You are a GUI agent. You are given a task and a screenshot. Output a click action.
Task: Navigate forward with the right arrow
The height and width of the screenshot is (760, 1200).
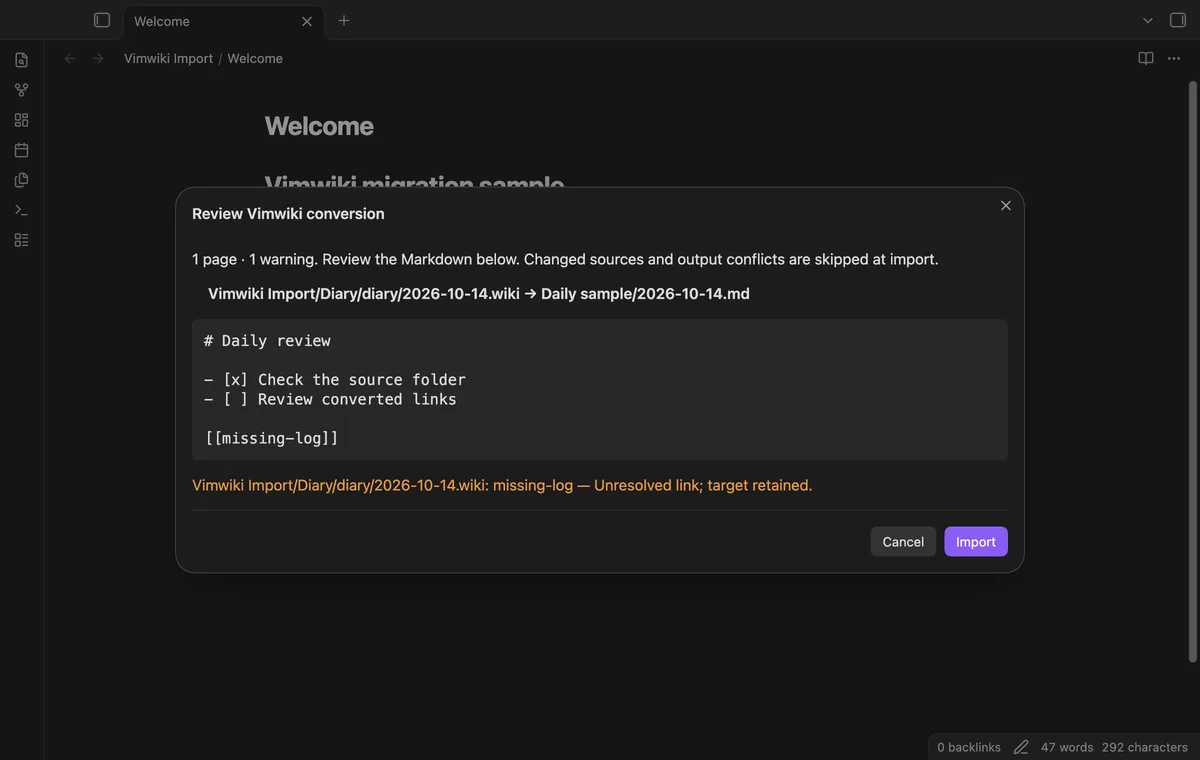click(98, 59)
